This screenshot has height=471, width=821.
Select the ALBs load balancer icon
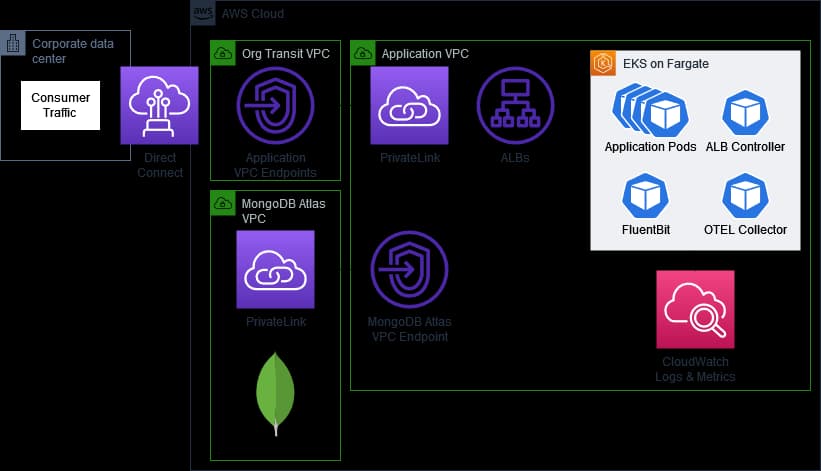(515, 105)
